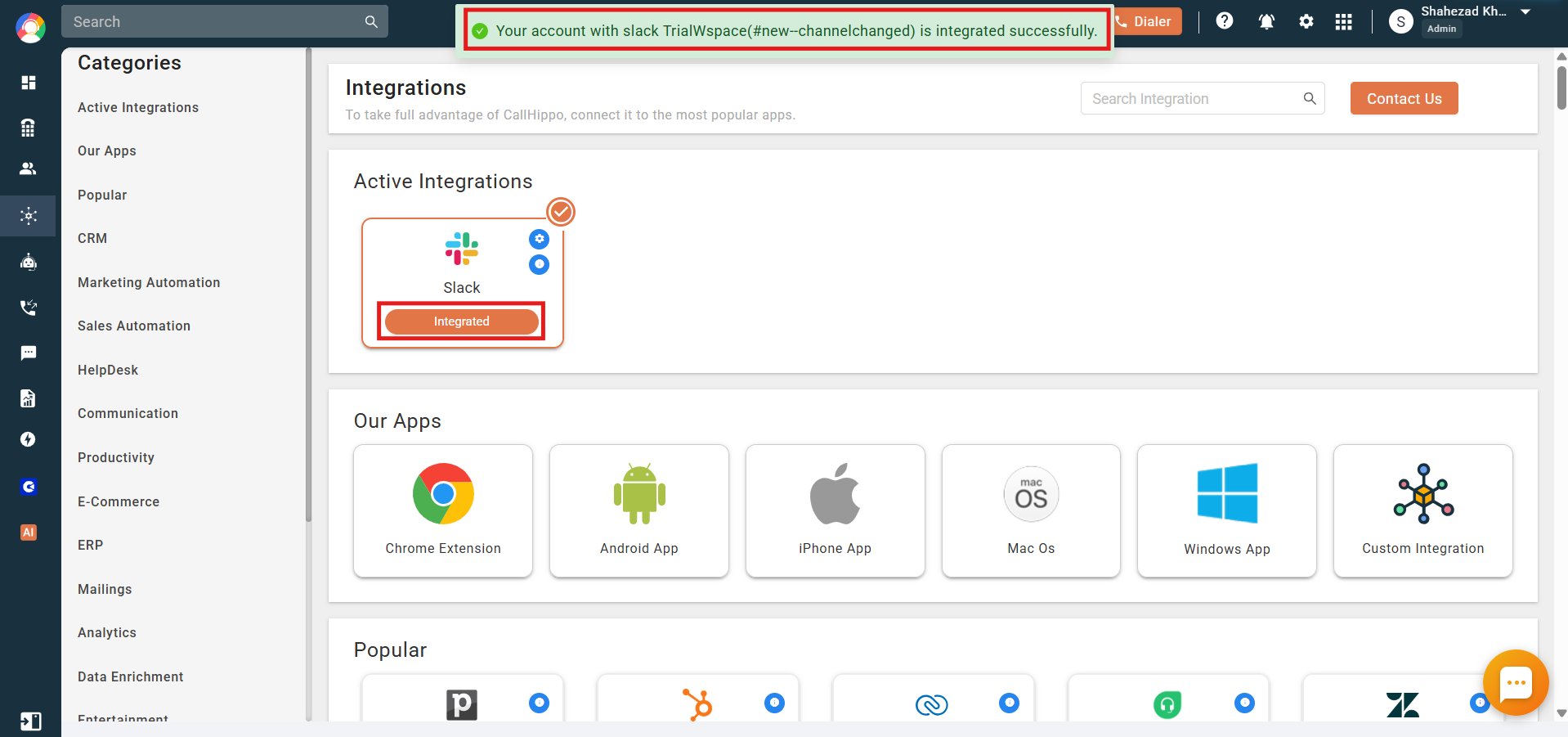This screenshot has width=1568, height=737.
Task: Open the lightning bolt icon in sidebar
Action: pyautogui.click(x=29, y=439)
